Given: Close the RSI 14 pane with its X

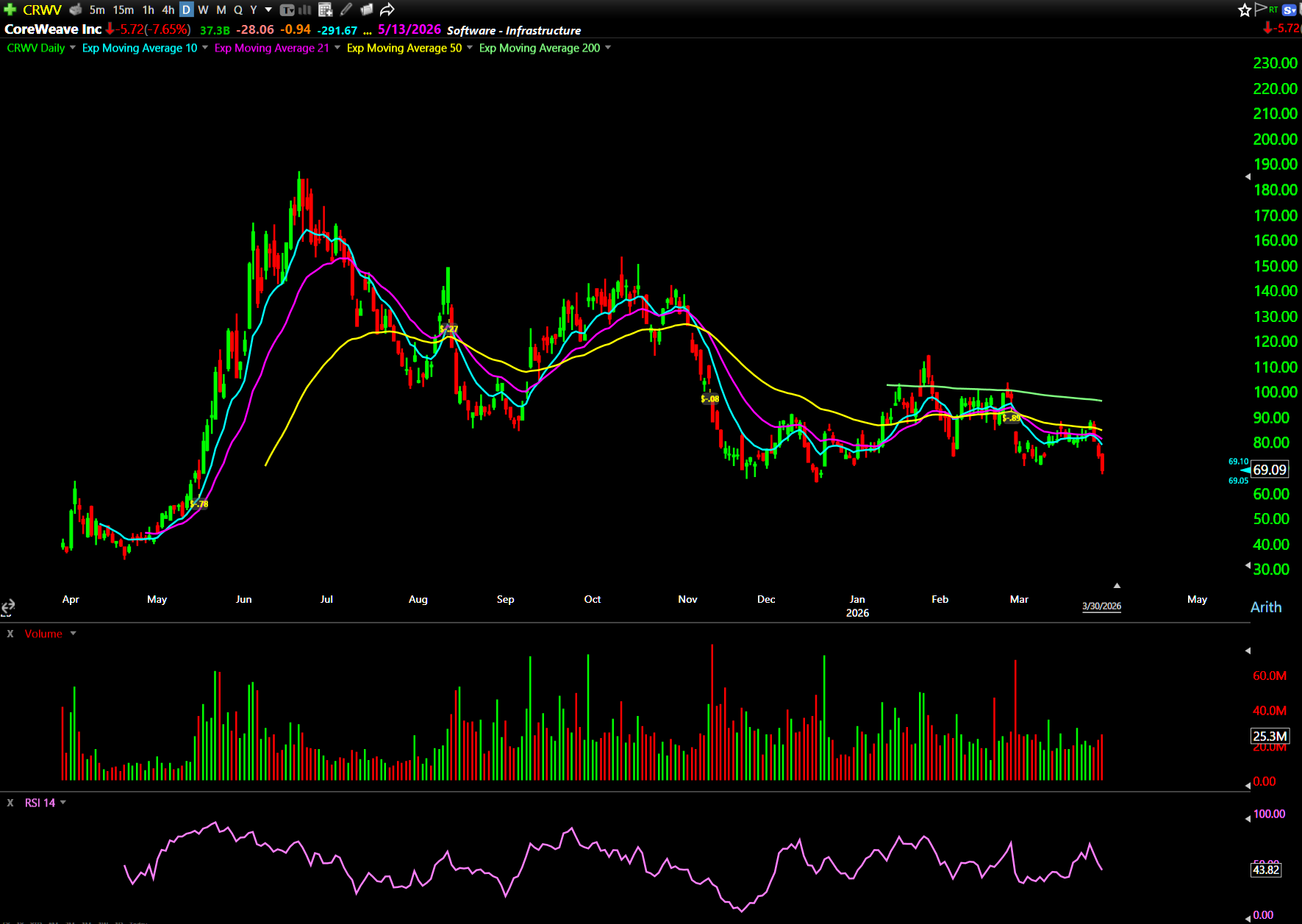Looking at the screenshot, I should [x=10, y=803].
